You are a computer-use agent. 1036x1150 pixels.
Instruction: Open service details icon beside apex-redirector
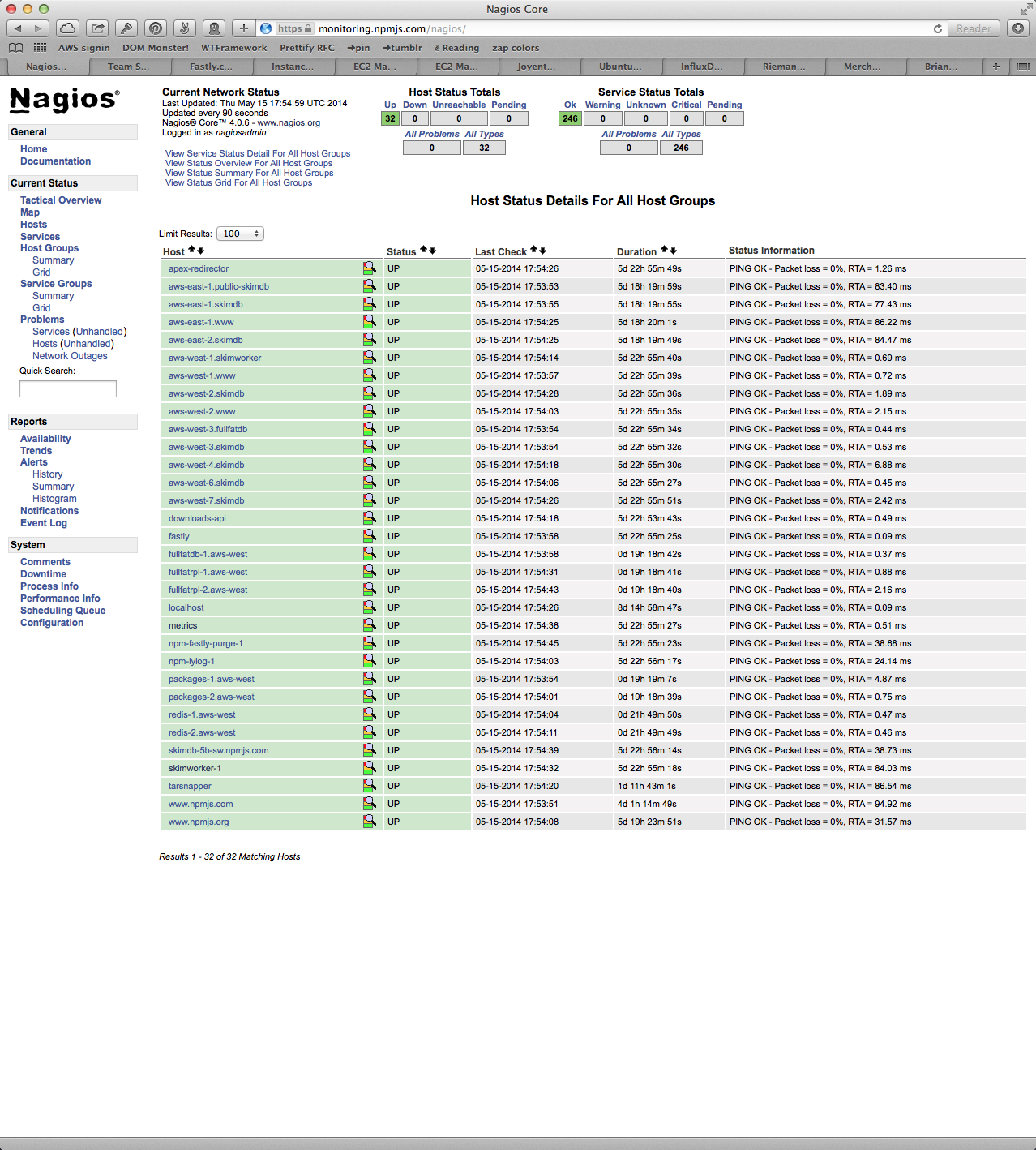pos(370,268)
